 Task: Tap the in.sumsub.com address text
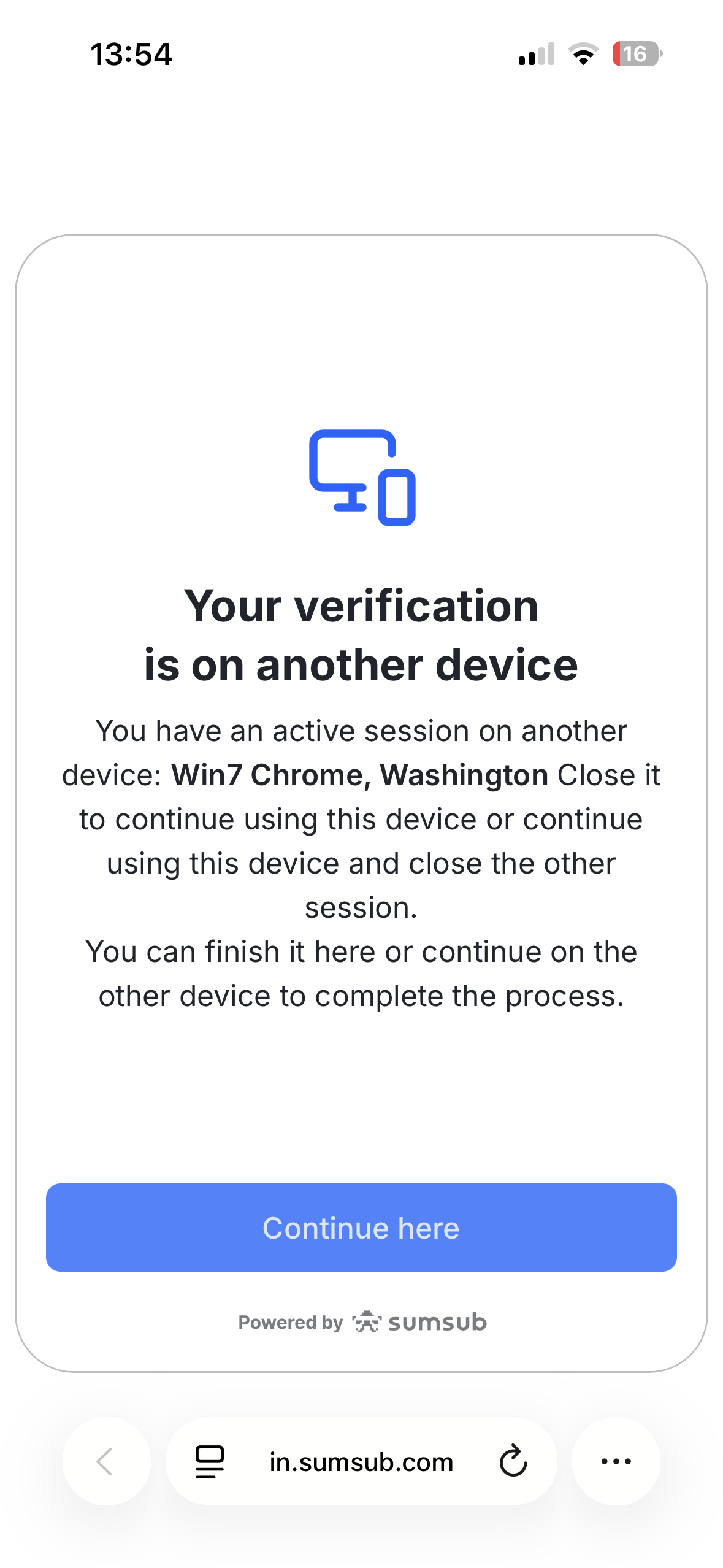click(x=361, y=1462)
